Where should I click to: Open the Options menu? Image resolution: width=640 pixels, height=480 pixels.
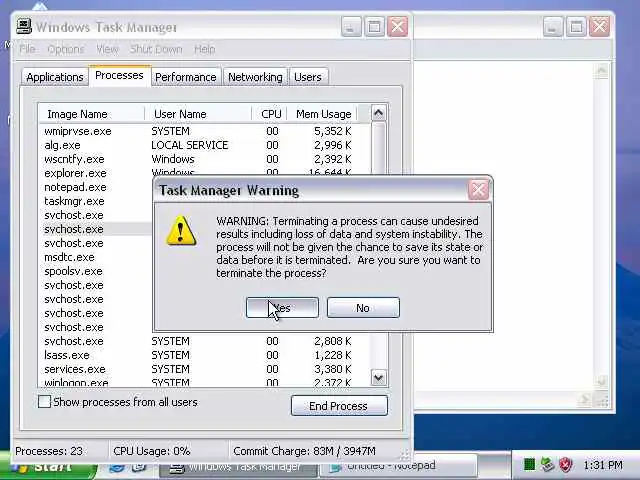(x=66, y=49)
